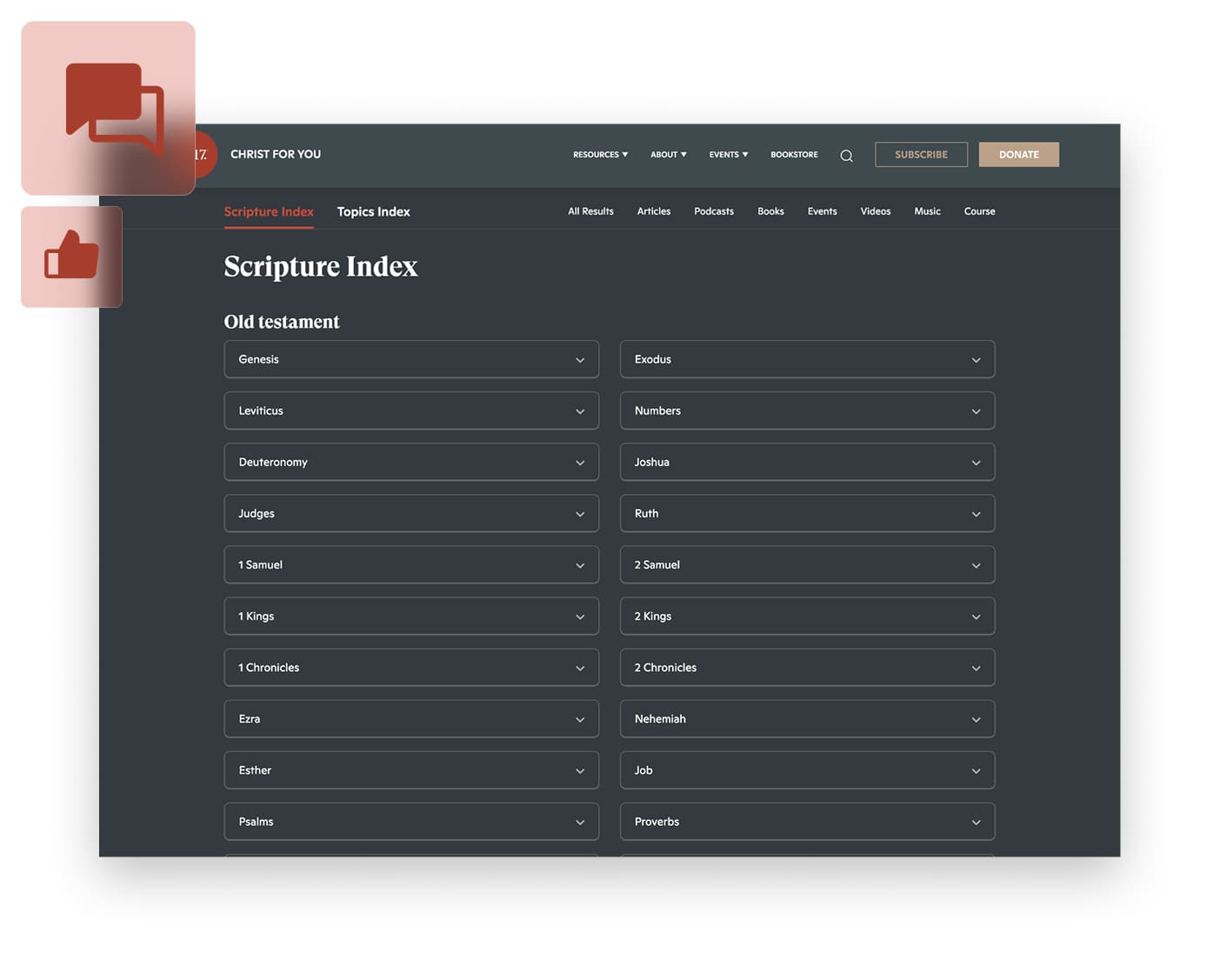The image size is (1220, 980).
Task: Expand the Exodus dropdown
Action: [x=807, y=359]
